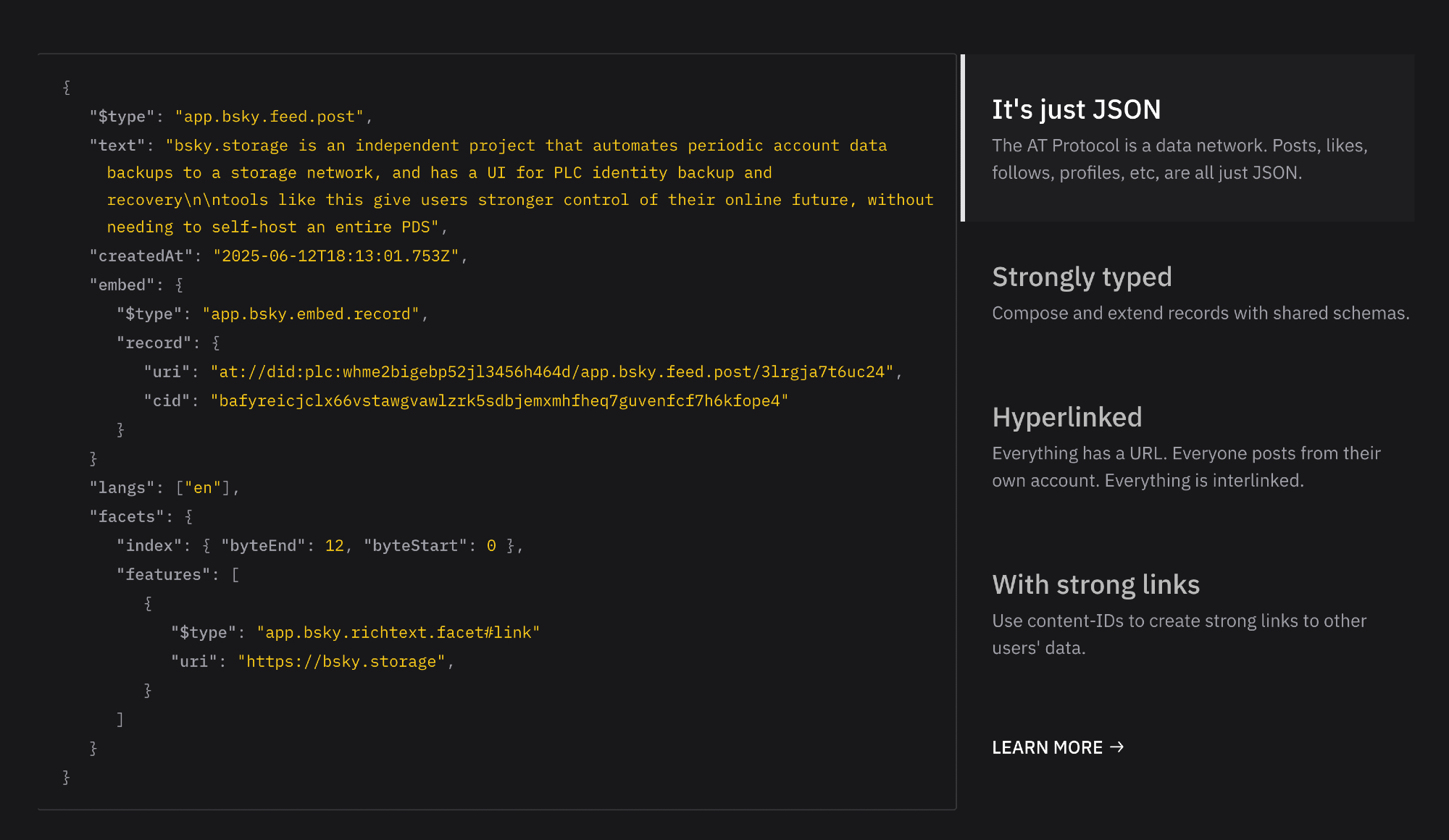This screenshot has height=840, width=1449.
Task: Show the "With strong links" section
Action: 1095,584
